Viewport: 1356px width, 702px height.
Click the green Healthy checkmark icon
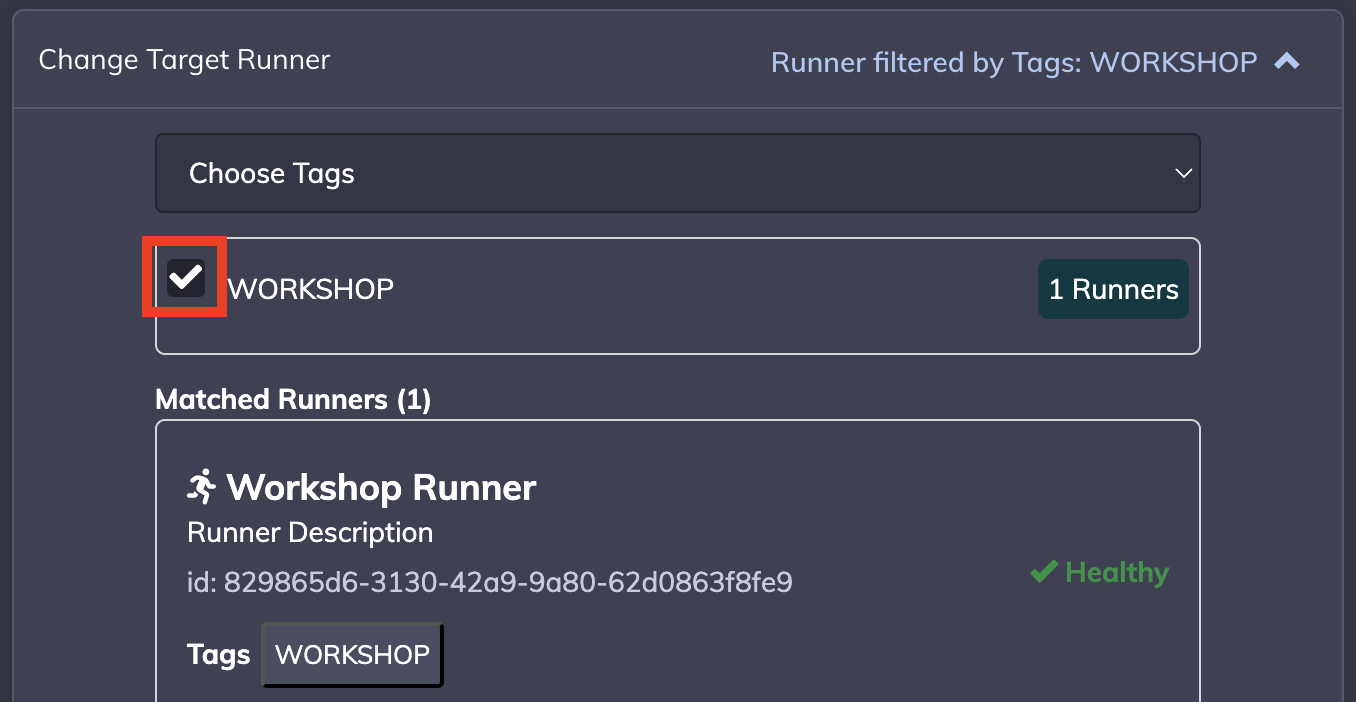point(1043,572)
